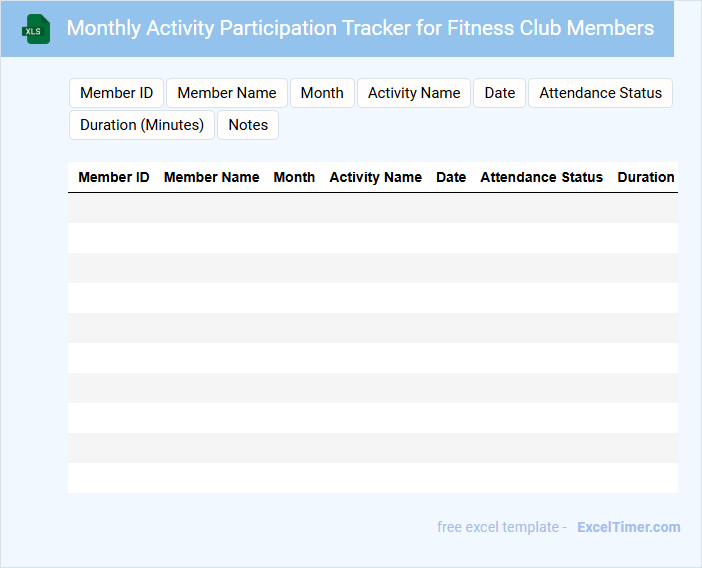Image resolution: width=702 pixels, height=568 pixels.
Task: Click the Member ID column header
Action: click(114, 177)
